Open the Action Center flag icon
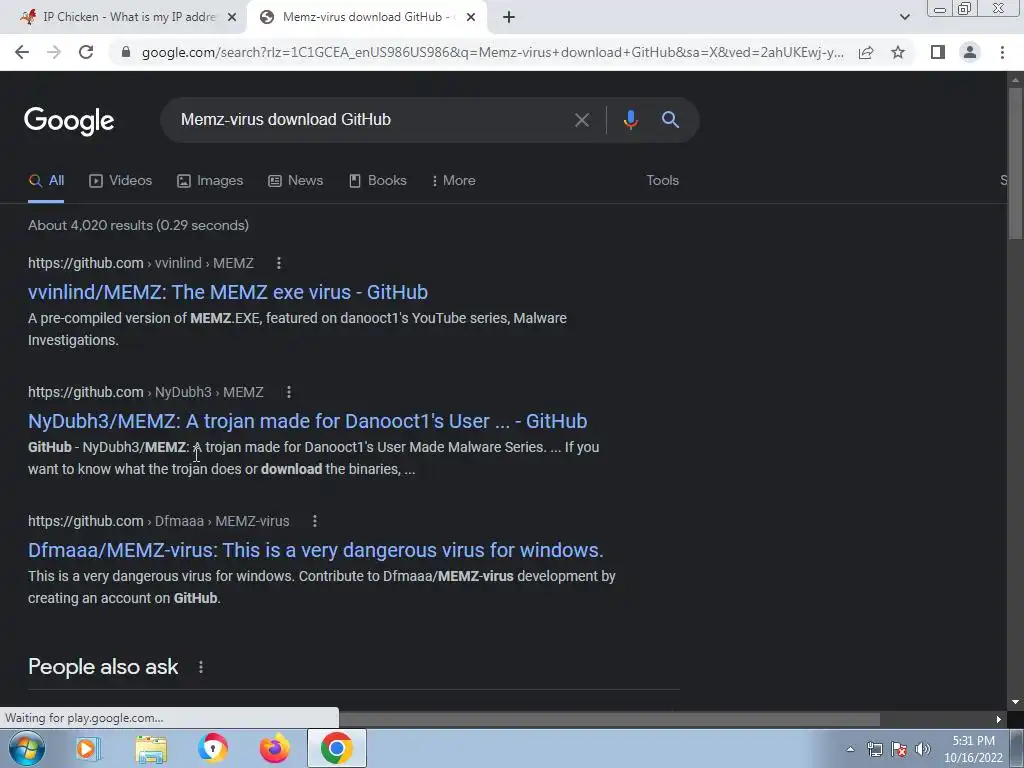This screenshot has width=1024, height=768. coord(899,749)
